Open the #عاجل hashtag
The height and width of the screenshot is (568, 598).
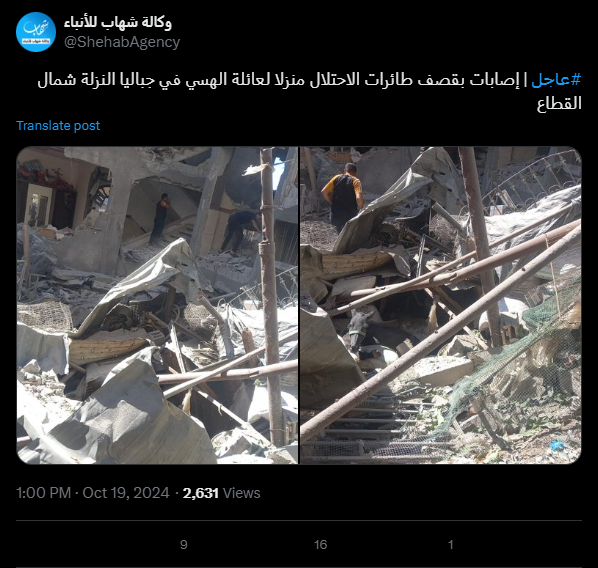pyautogui.click(x=556, y=80)
